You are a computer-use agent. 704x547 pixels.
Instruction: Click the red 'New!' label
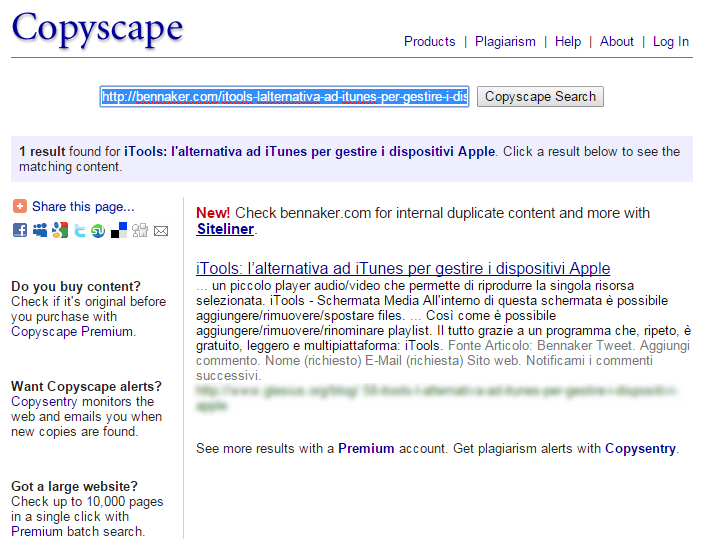(x=213, y=213)
